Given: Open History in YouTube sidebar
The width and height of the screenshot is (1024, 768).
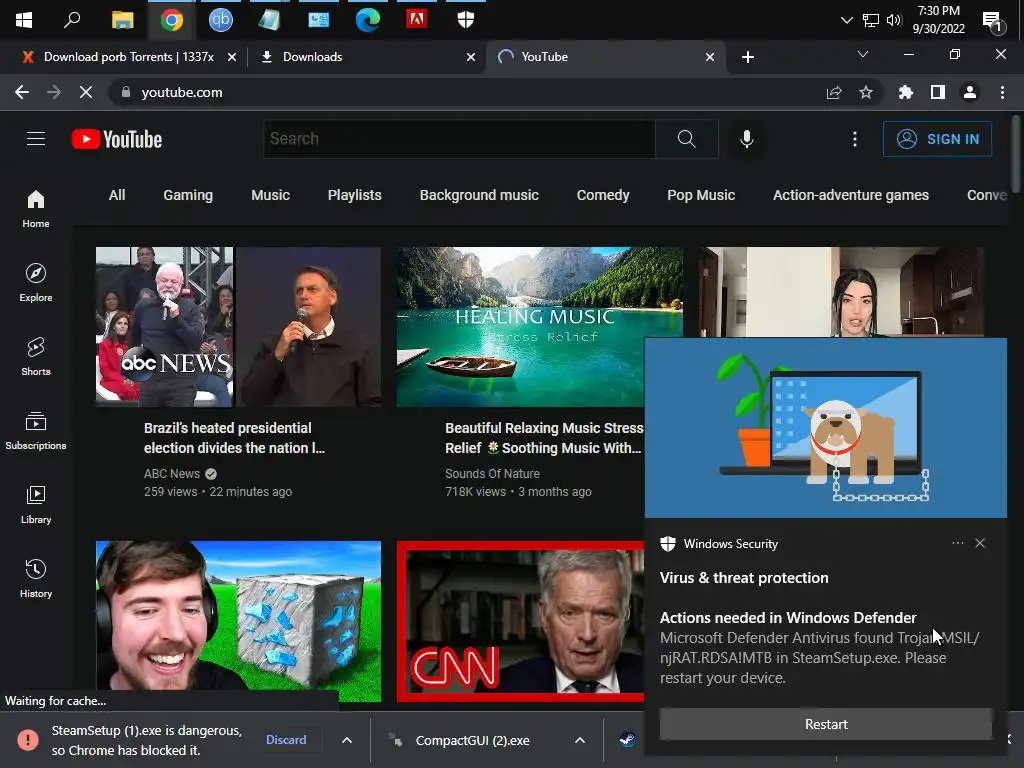Looking at the screenshot, I should click(36, 578).
